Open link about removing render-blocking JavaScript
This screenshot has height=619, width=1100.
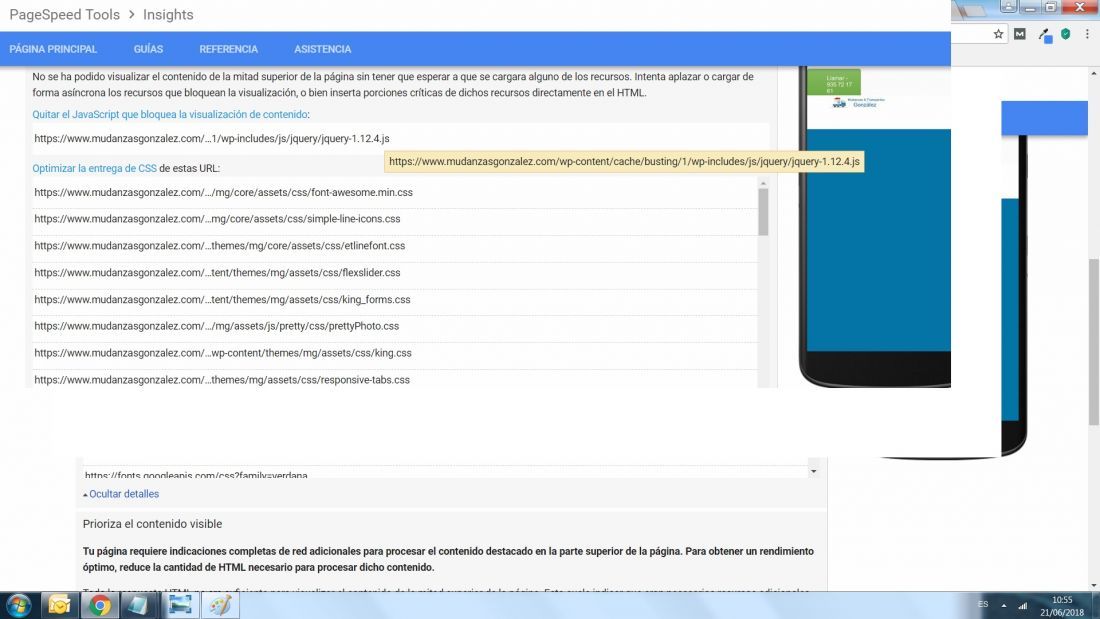tap(170, 114)
